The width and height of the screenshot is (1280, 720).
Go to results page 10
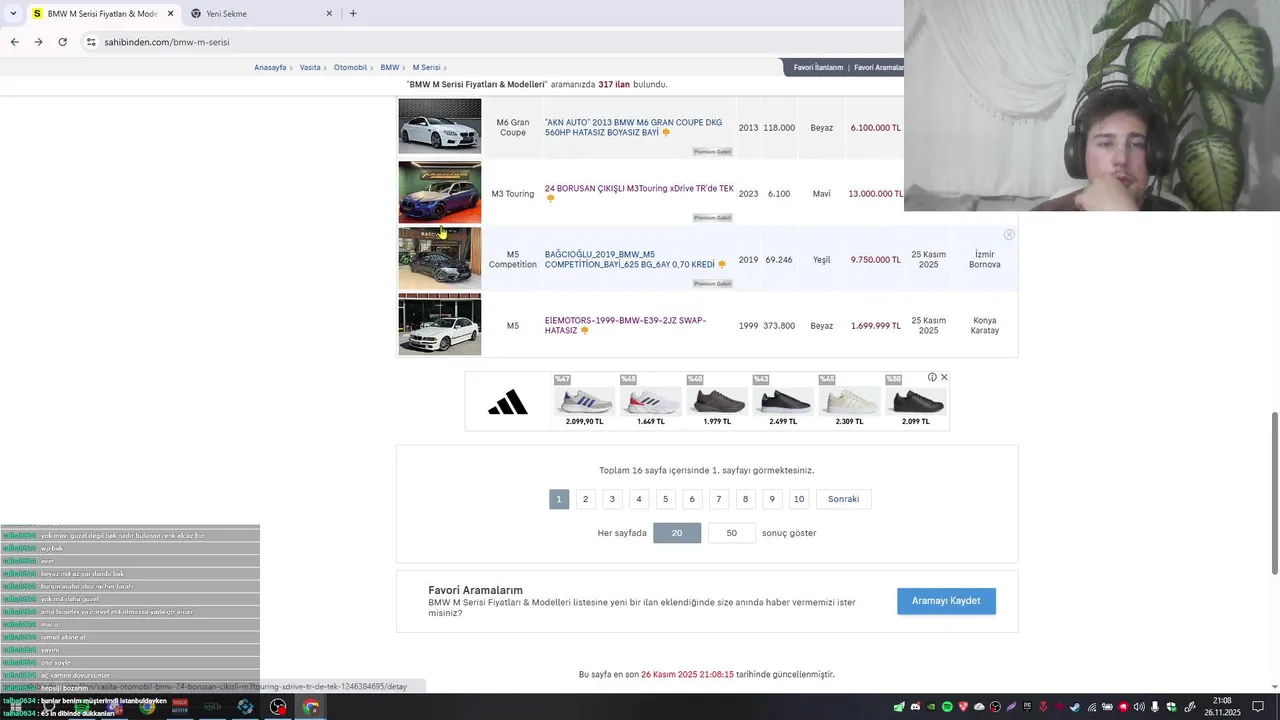point(799,499)
